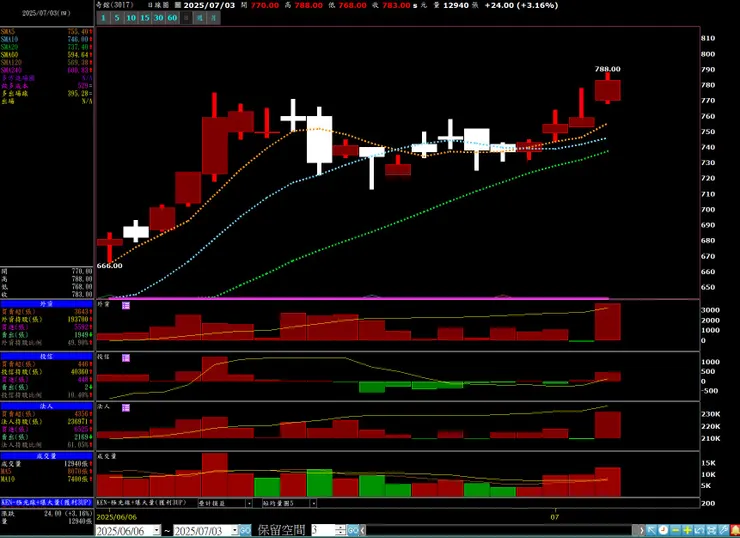Select the weekly (週) chart interval
The image size is (740, 538).
coord(200,18)
